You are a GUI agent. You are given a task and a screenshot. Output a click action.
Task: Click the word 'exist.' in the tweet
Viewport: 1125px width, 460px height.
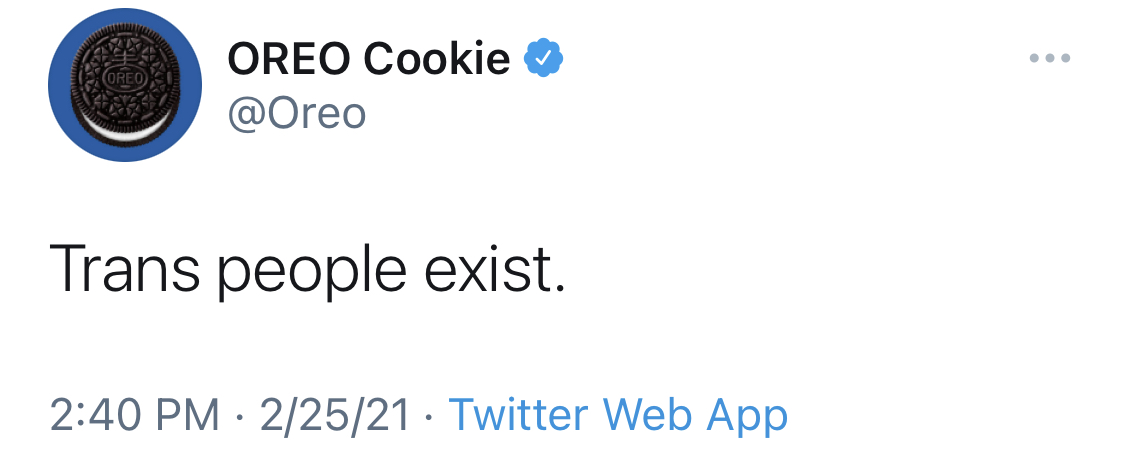tap(495, 268)
